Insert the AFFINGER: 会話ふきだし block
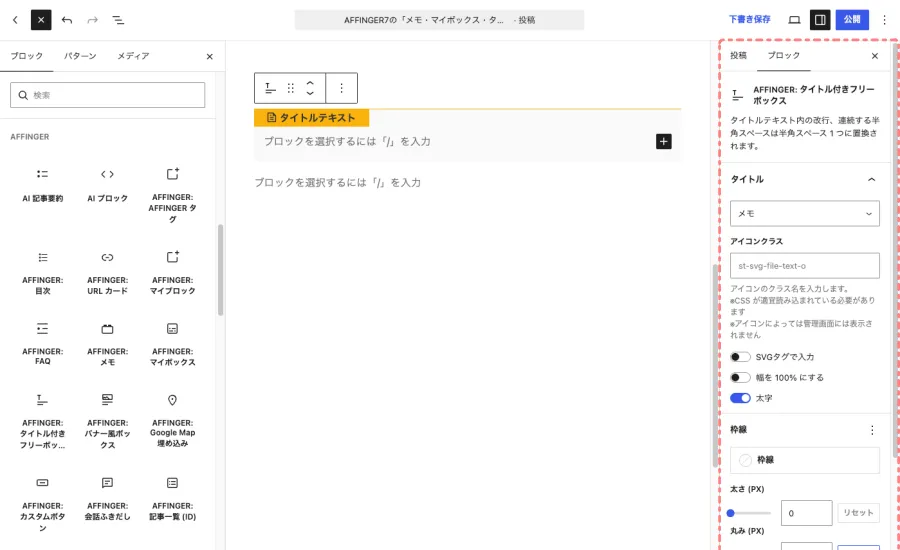The image size is (900, 550). pyautogui.click(x=107, y=498)
